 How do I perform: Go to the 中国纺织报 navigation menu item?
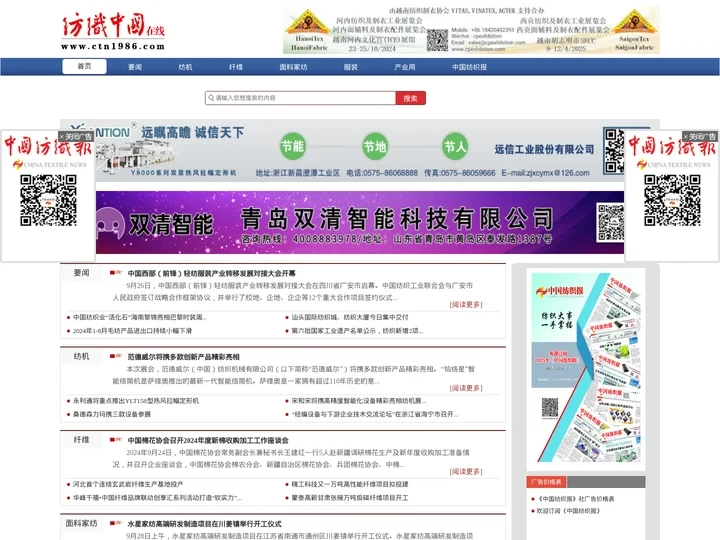click(469, 67)
